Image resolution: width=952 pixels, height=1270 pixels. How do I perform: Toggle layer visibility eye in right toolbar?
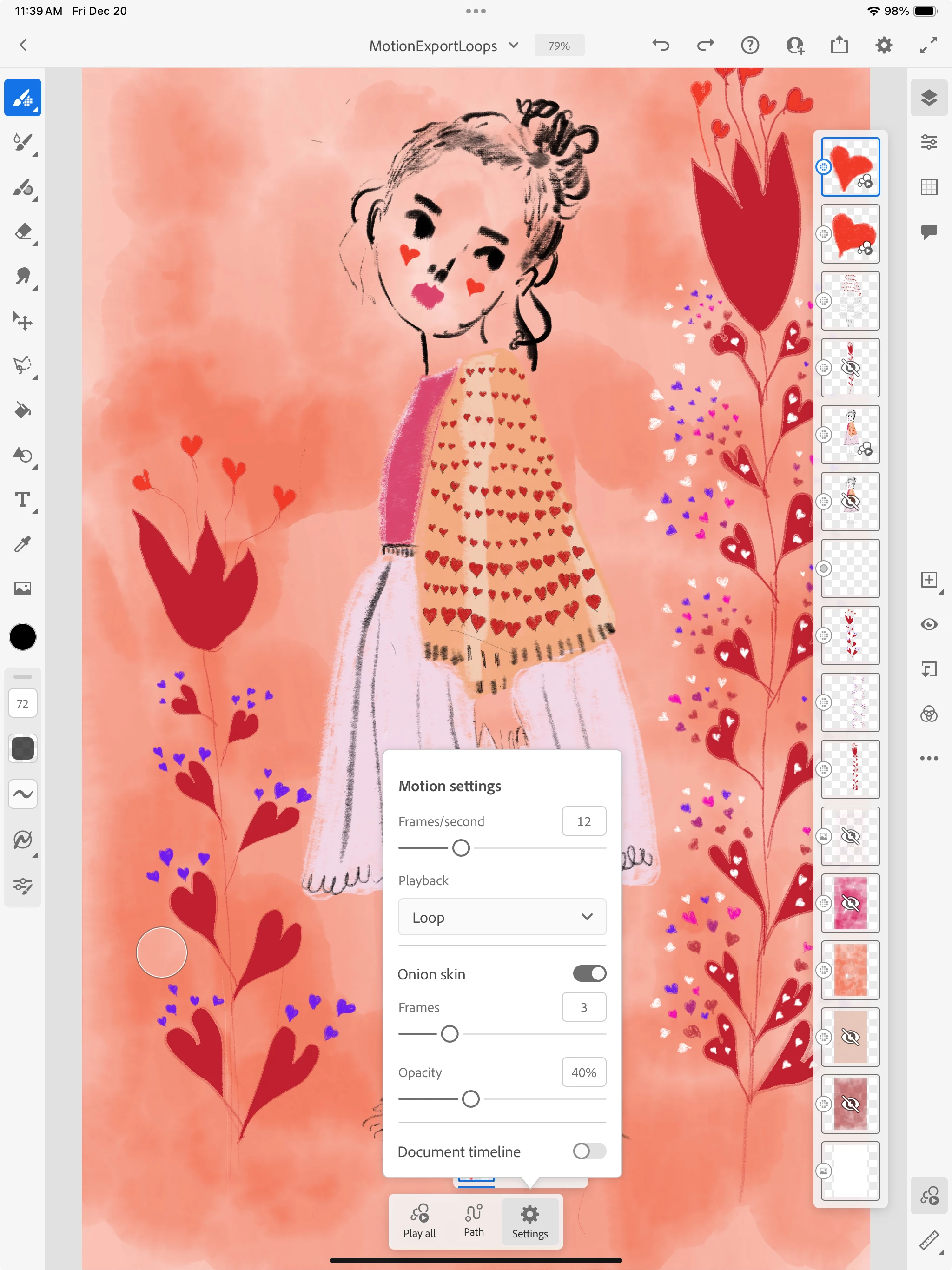pyautogui.click(x=928, y=624)
